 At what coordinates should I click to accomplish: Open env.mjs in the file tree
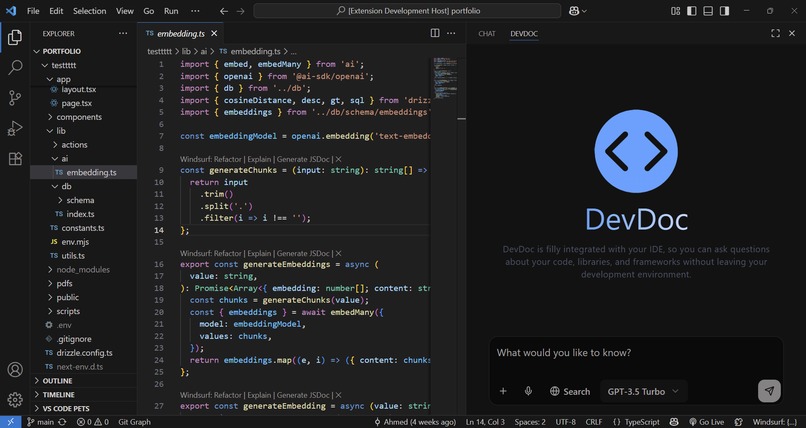point(75,242)
